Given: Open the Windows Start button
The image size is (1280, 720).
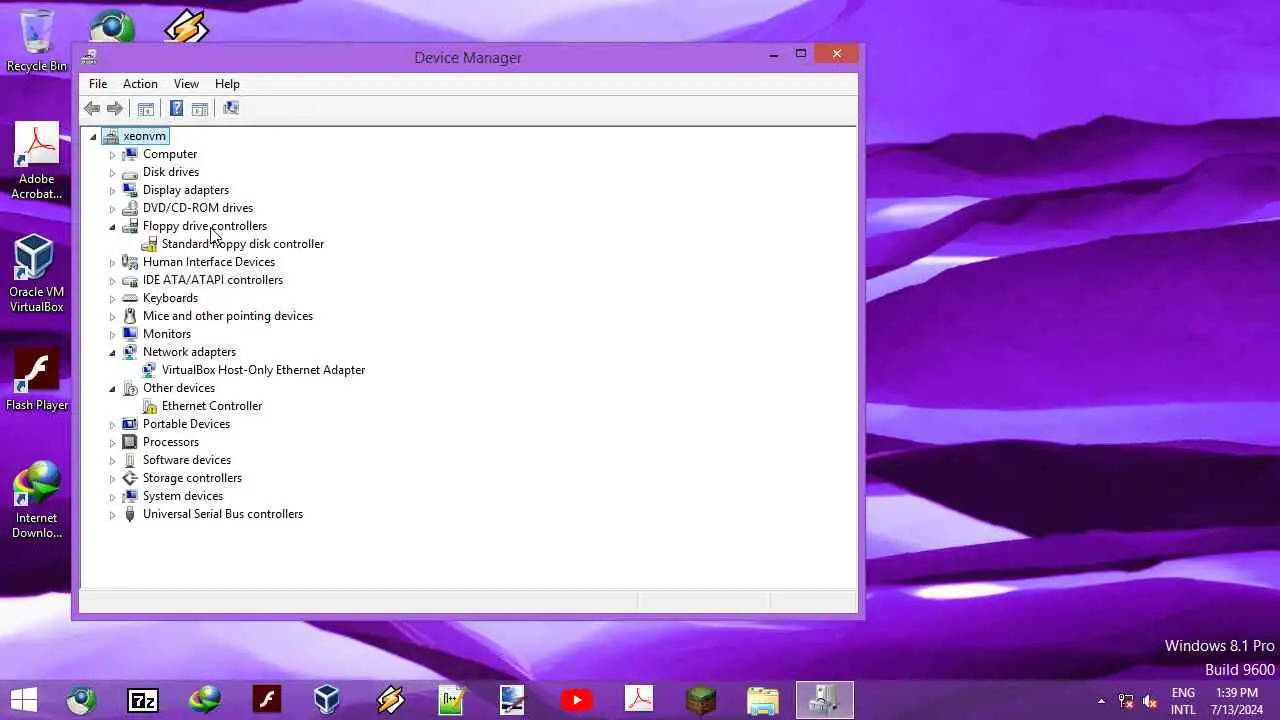Looking at the screenshot, I should click(x=24, y=700).
